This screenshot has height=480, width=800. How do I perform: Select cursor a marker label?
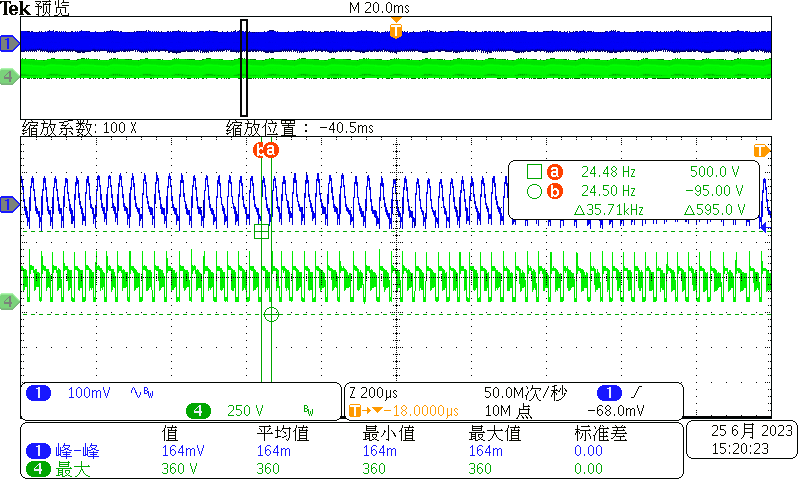[x=271, y=150]
